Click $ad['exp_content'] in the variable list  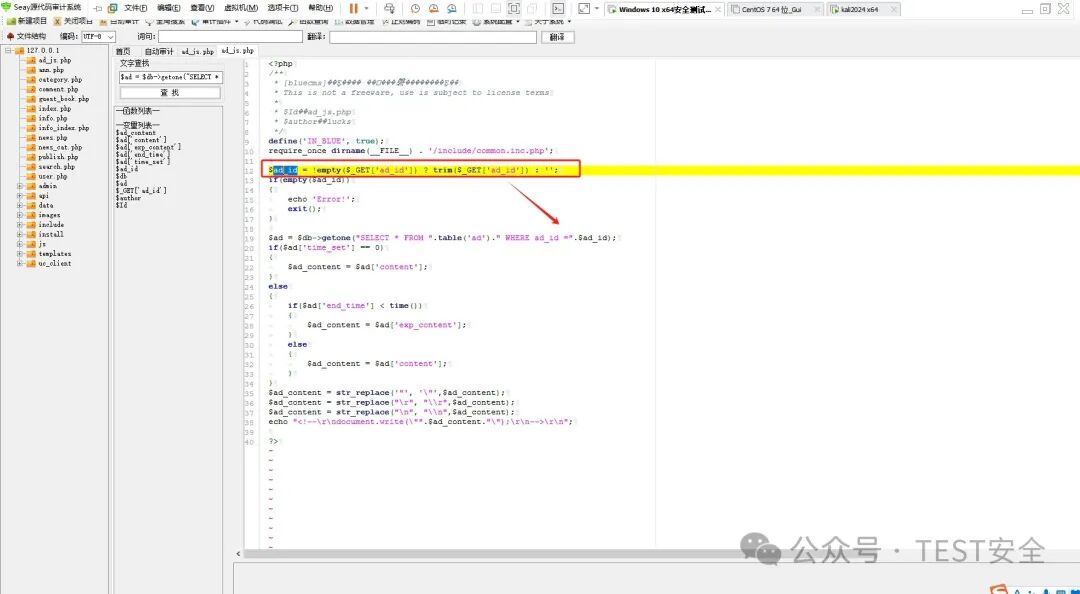click(148, 147)
